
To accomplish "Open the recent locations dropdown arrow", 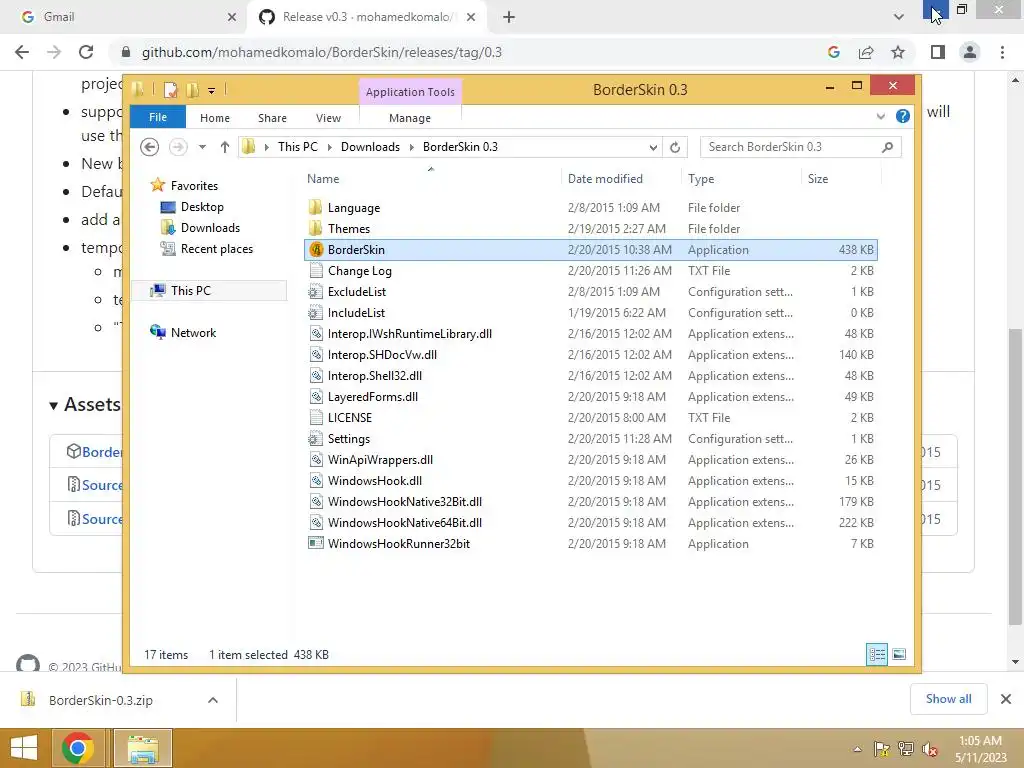I will point(202,147).
